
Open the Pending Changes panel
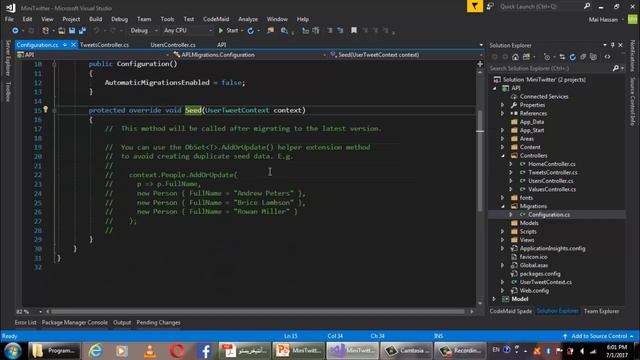pyautogui.click(x=158, y=322)
